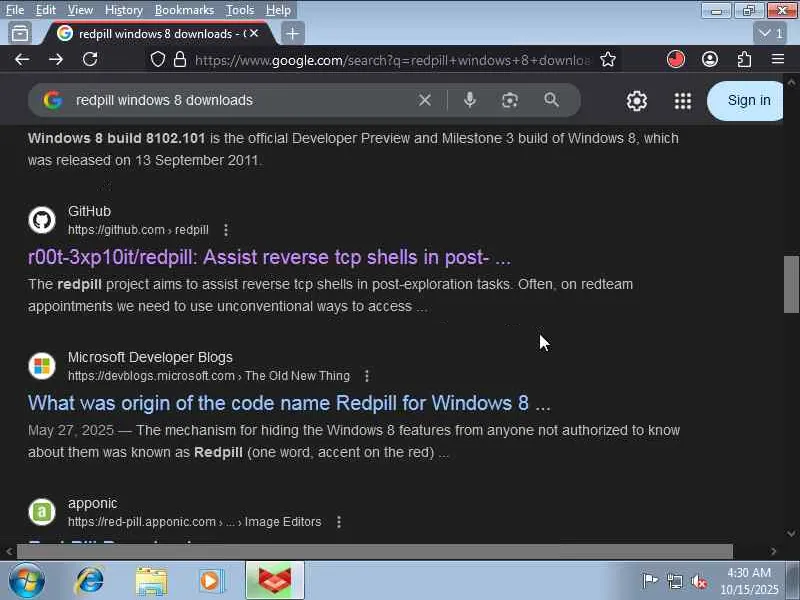Open the taskbar clock showing 4:30 AM
Viewport: 800px width, 600px height.
[x=749, y=581]
